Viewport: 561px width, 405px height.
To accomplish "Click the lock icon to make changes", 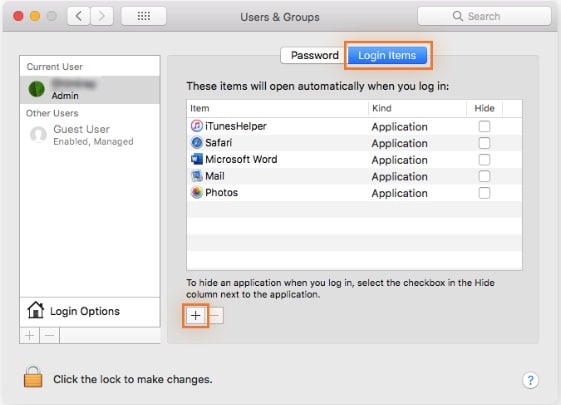I will tap(33, 377).
